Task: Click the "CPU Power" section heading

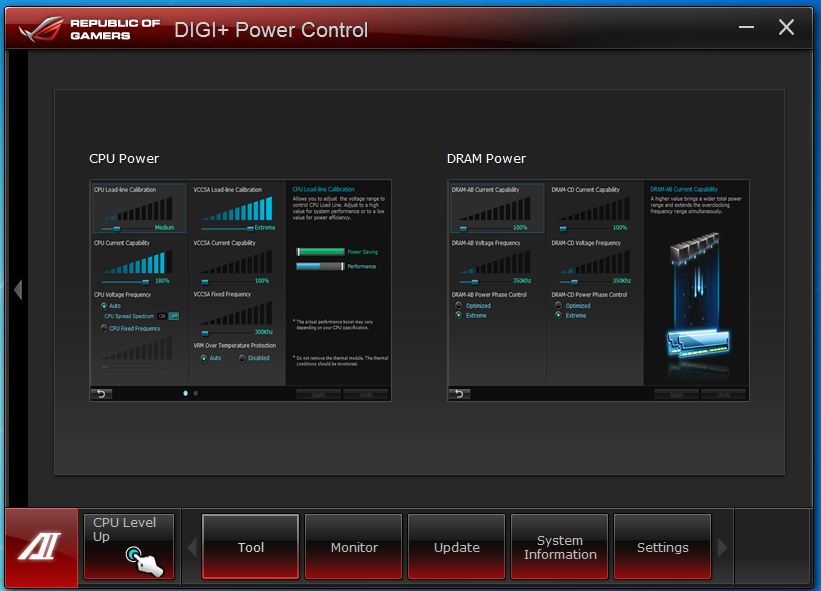Action: point(124,159)
